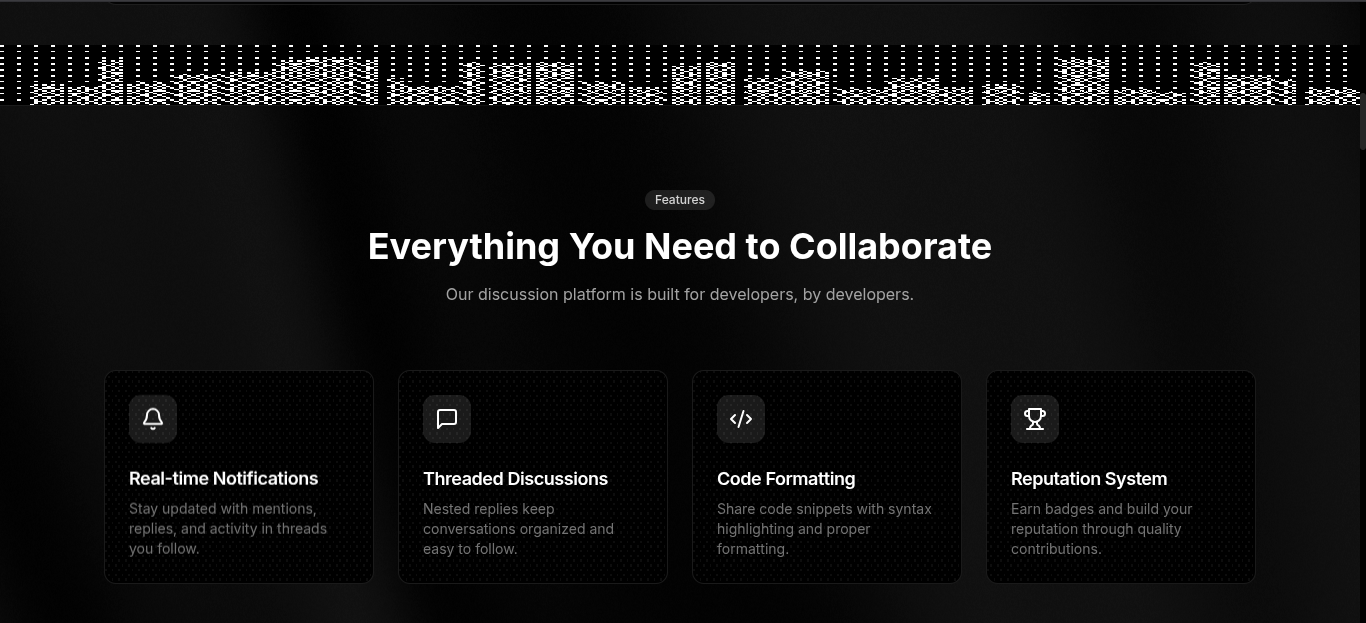Viewport: 1366px width, 623px height.
Task: Click the speech bubble icon on Threaded Discussions
Action: coord(447,419)
